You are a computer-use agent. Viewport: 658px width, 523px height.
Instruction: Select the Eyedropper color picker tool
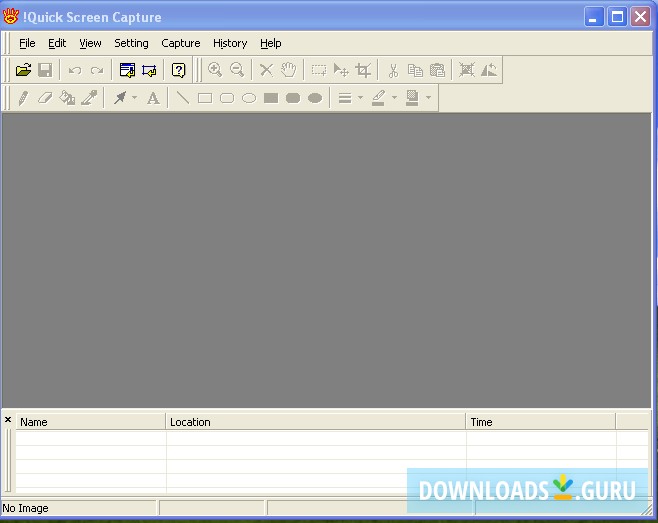click(89, 98)
